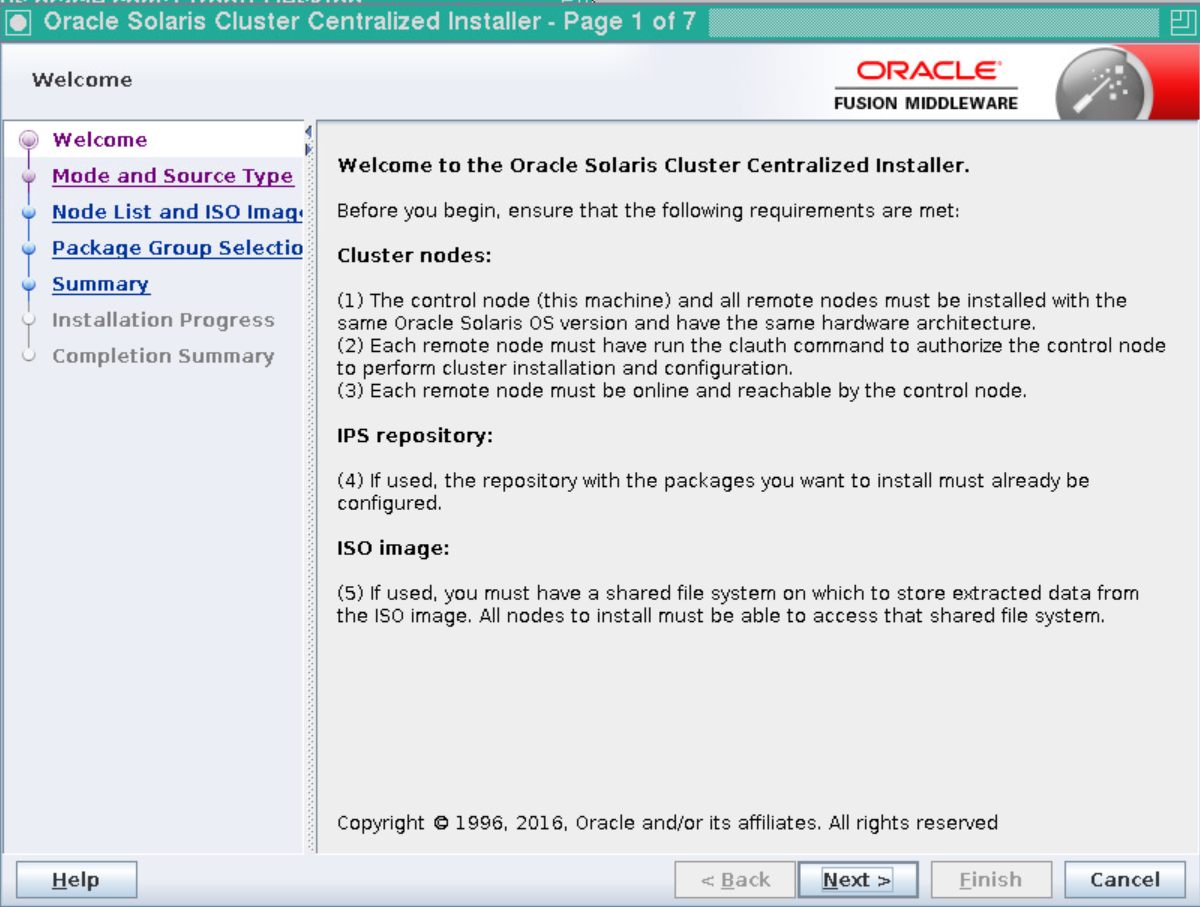Click the 'IPS repository:' heading
The image size is (1200, 907).
coord(415,436)
